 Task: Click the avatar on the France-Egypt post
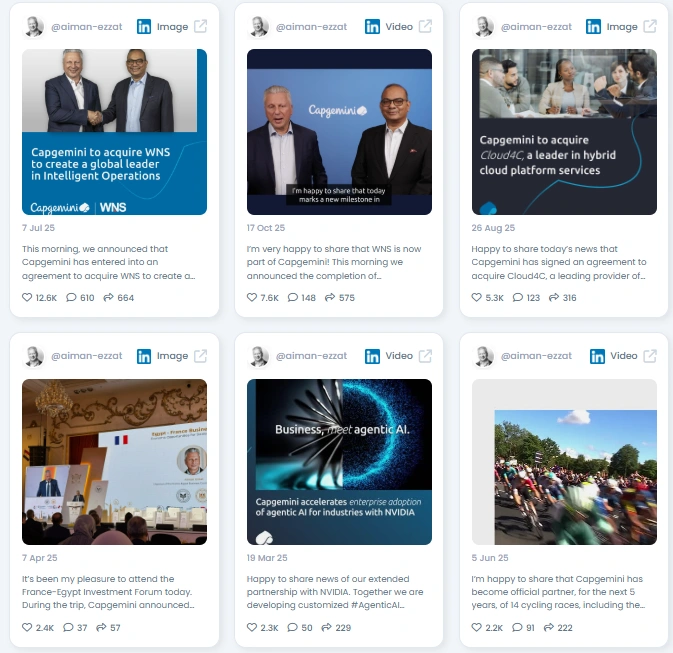34,356
